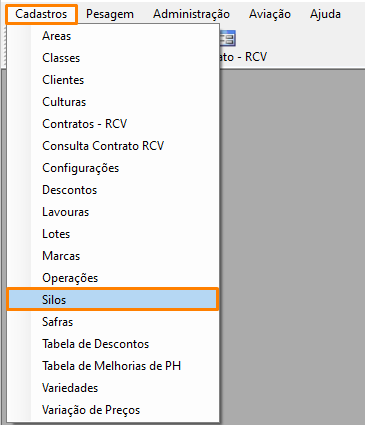The image size is (365, 425).
Task: Choose Tabela de Melhorias de PH
Action: [113, 366]
